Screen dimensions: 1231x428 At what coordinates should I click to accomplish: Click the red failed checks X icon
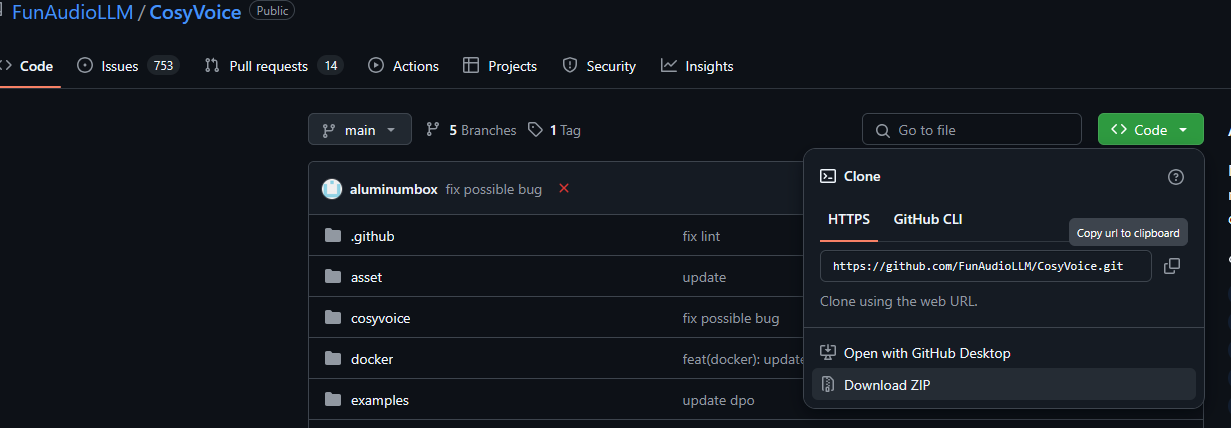tap(564, 188)
